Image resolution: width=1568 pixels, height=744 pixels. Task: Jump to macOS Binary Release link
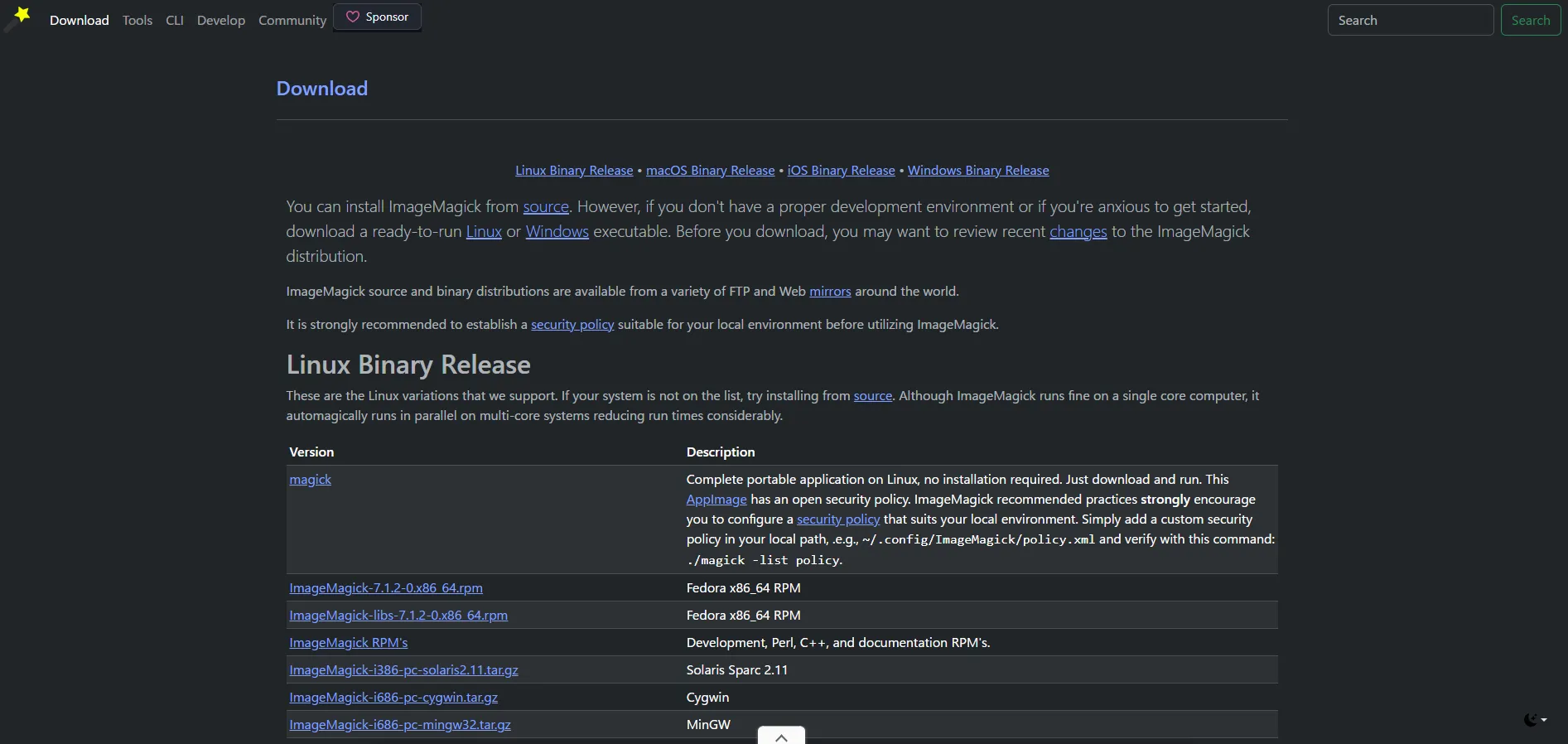coord(711,170)
